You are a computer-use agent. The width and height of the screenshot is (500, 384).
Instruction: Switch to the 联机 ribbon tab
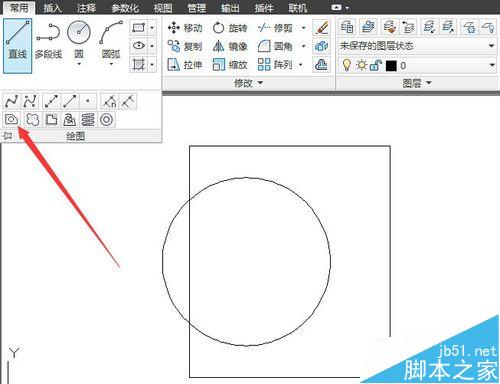298,8
